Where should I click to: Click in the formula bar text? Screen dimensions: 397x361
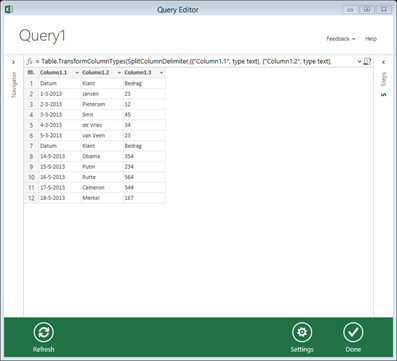coord(186,61)
